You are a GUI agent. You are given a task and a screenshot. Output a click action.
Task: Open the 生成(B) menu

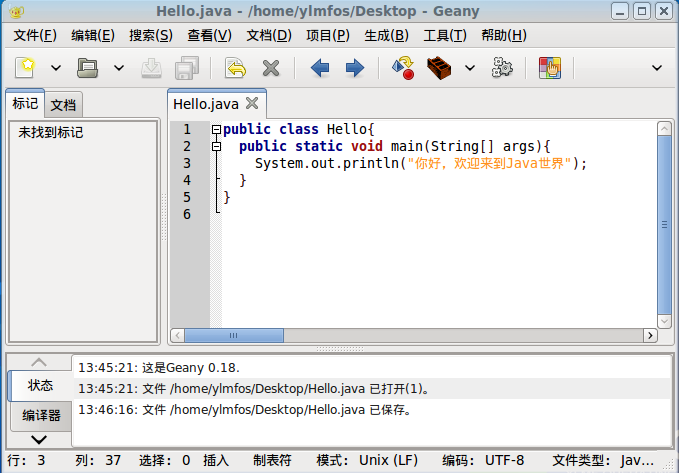pos(386,35)
